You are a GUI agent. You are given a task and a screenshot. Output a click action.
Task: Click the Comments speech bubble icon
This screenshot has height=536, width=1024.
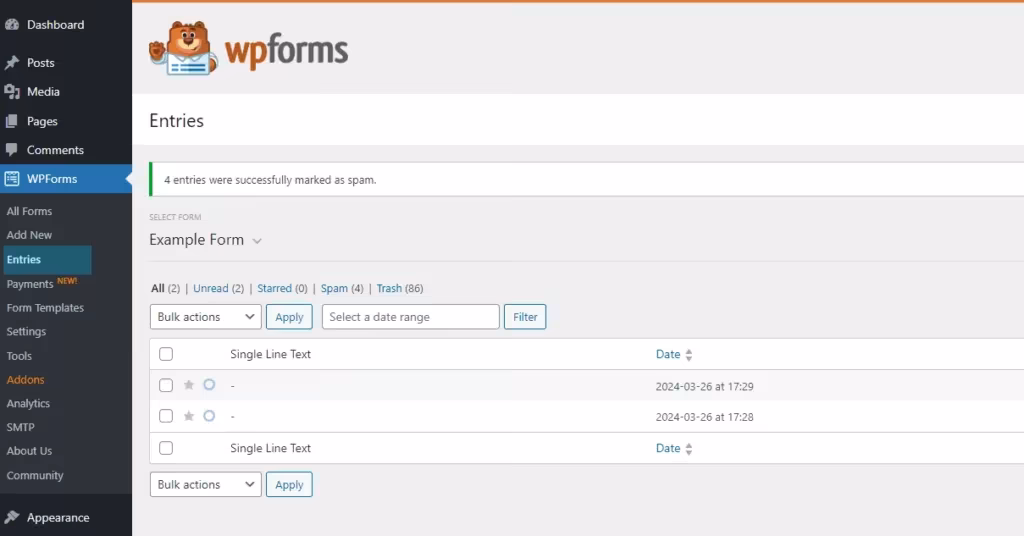click(x=12, y=150)
